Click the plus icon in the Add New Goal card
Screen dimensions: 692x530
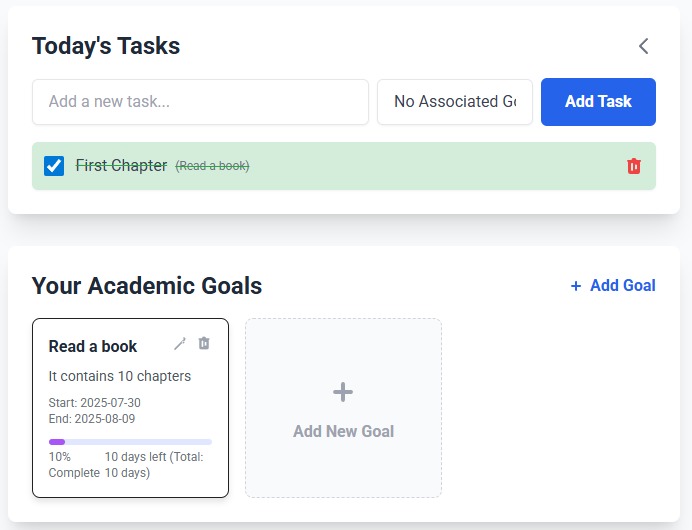[343, 392]
